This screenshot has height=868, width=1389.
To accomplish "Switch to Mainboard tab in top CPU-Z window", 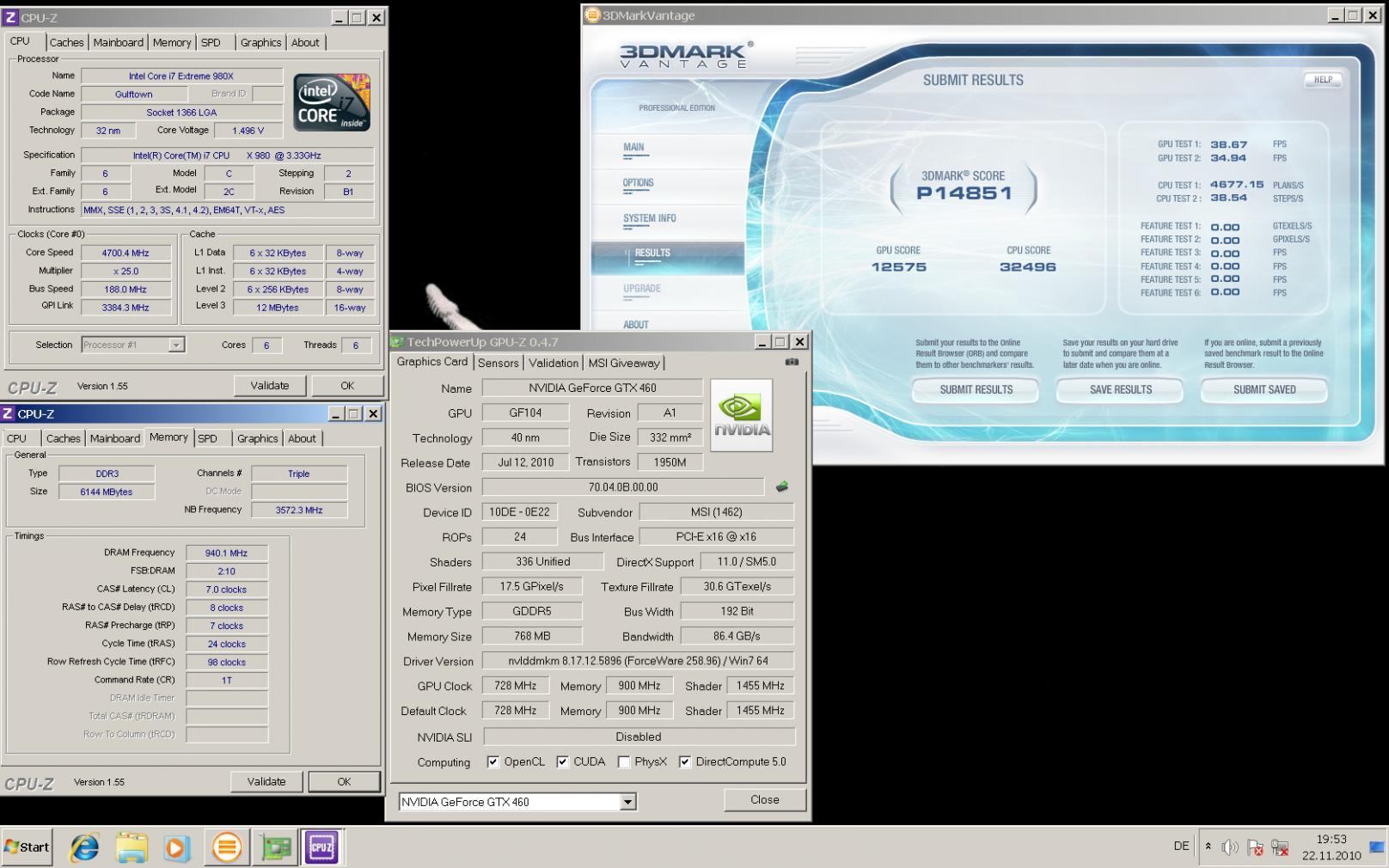I will (119, 42).
